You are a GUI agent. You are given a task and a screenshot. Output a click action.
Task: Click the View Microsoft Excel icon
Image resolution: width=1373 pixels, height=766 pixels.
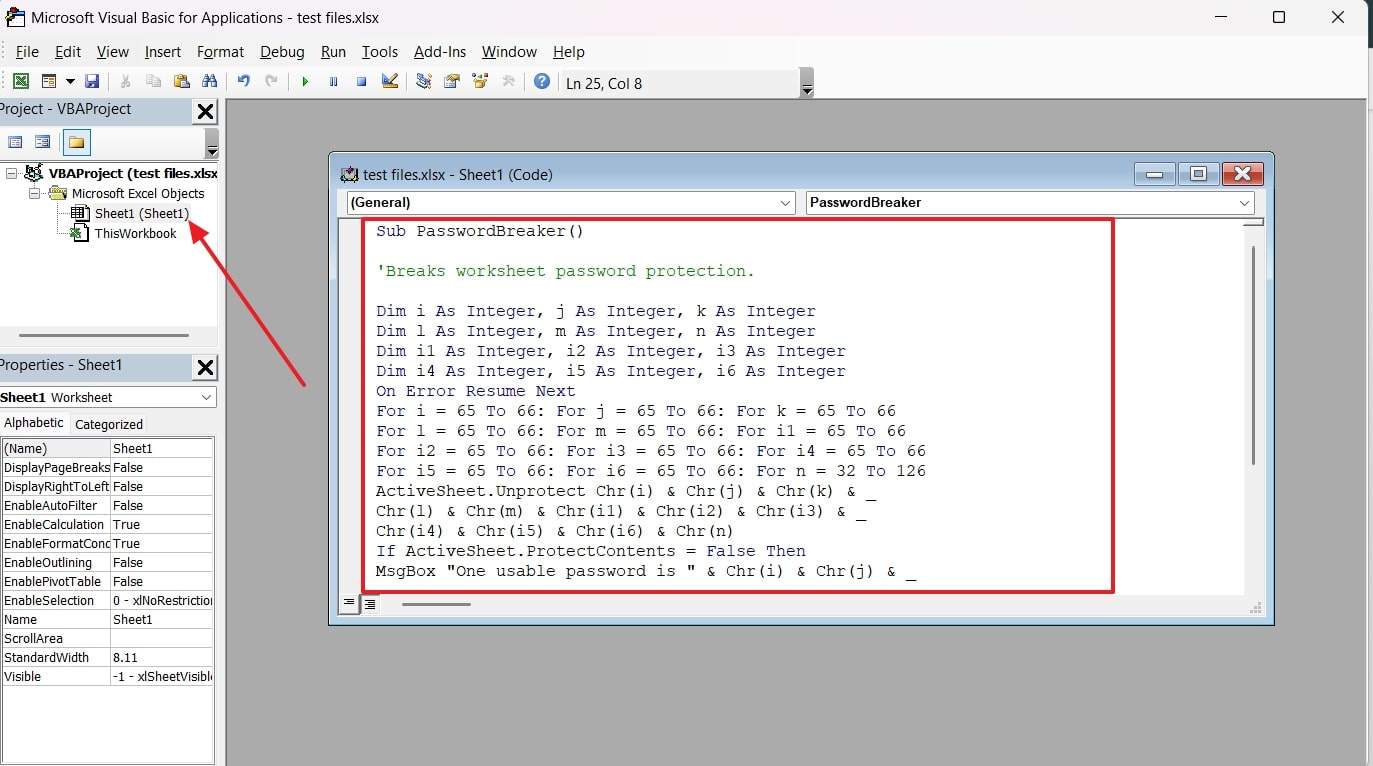20,82
